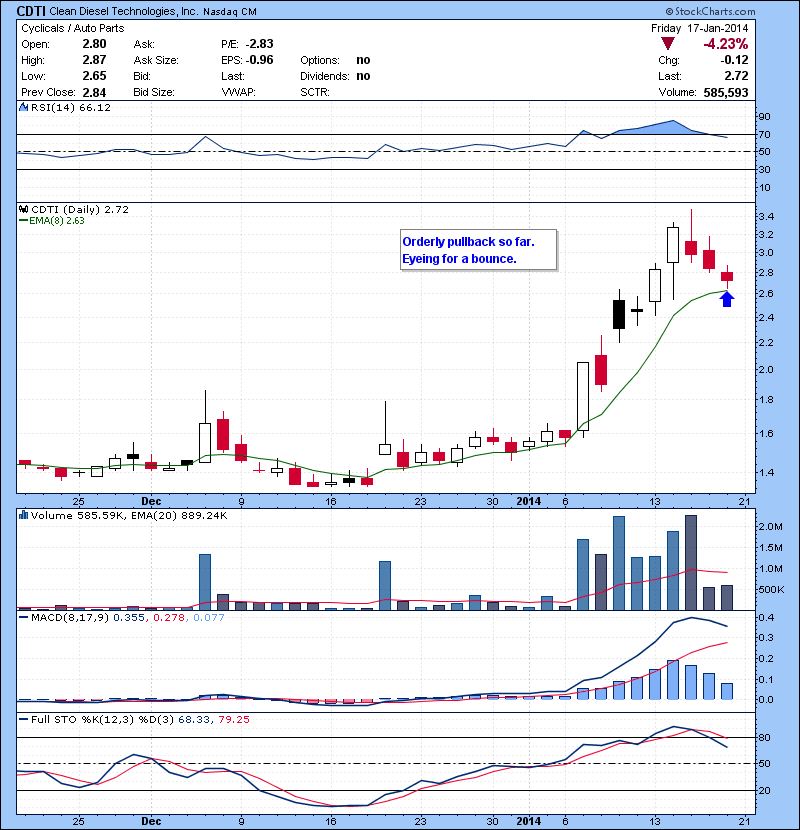Click the red down-triangle next to -4.23%

668,44
